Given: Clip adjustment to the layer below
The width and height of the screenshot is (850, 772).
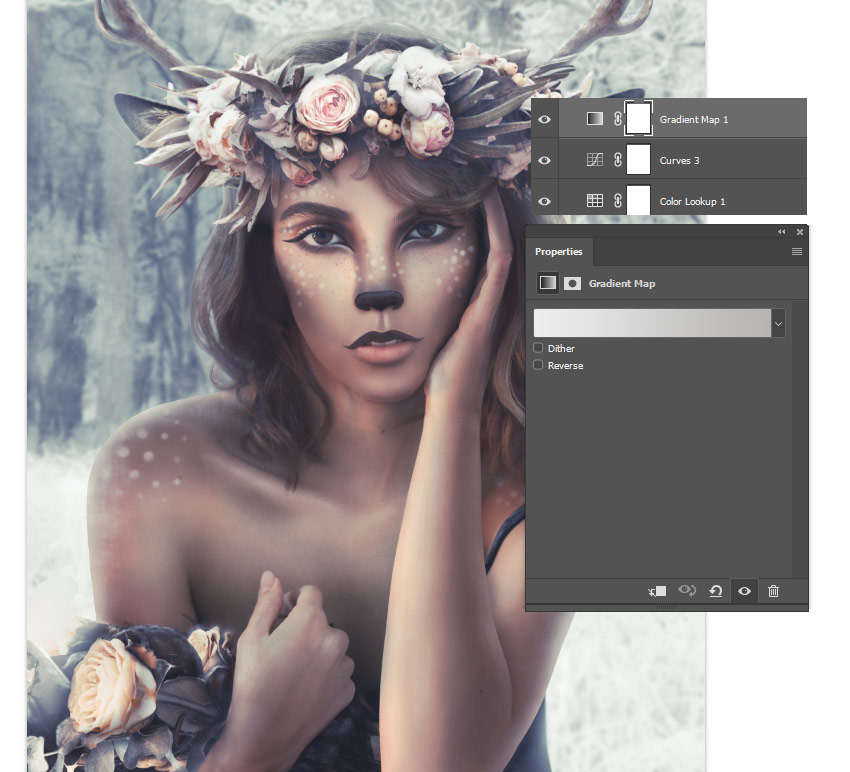Looking at the screenshot, I should click(657, 591).
